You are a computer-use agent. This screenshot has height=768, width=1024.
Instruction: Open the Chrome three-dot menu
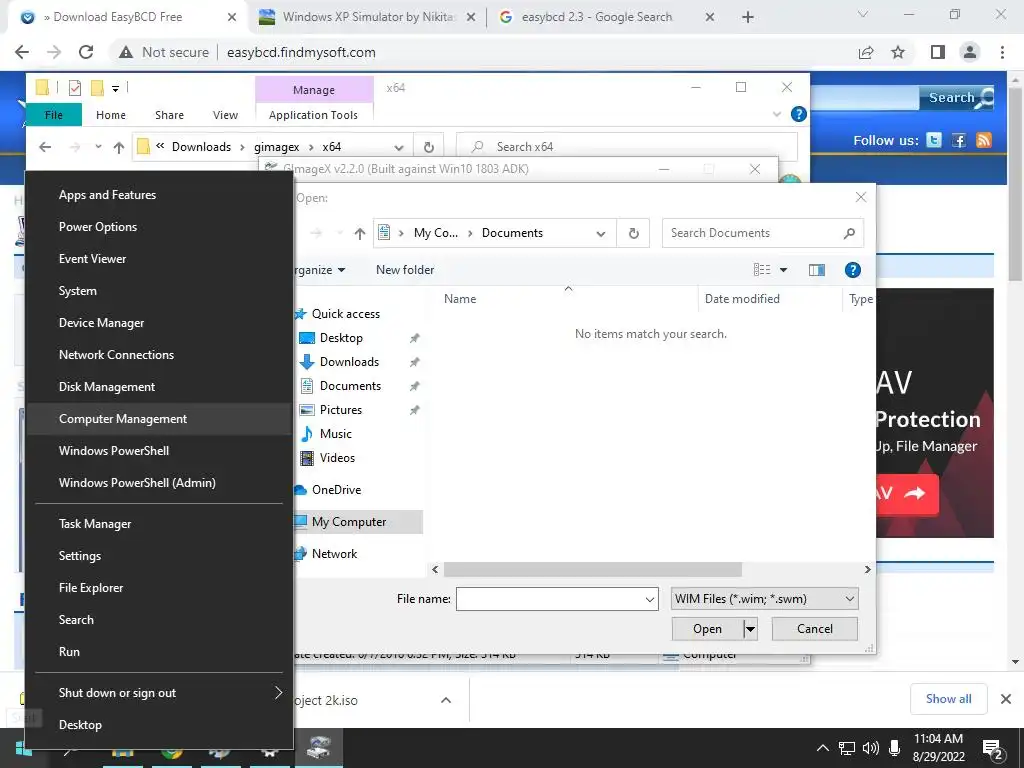click(1002, 52)
